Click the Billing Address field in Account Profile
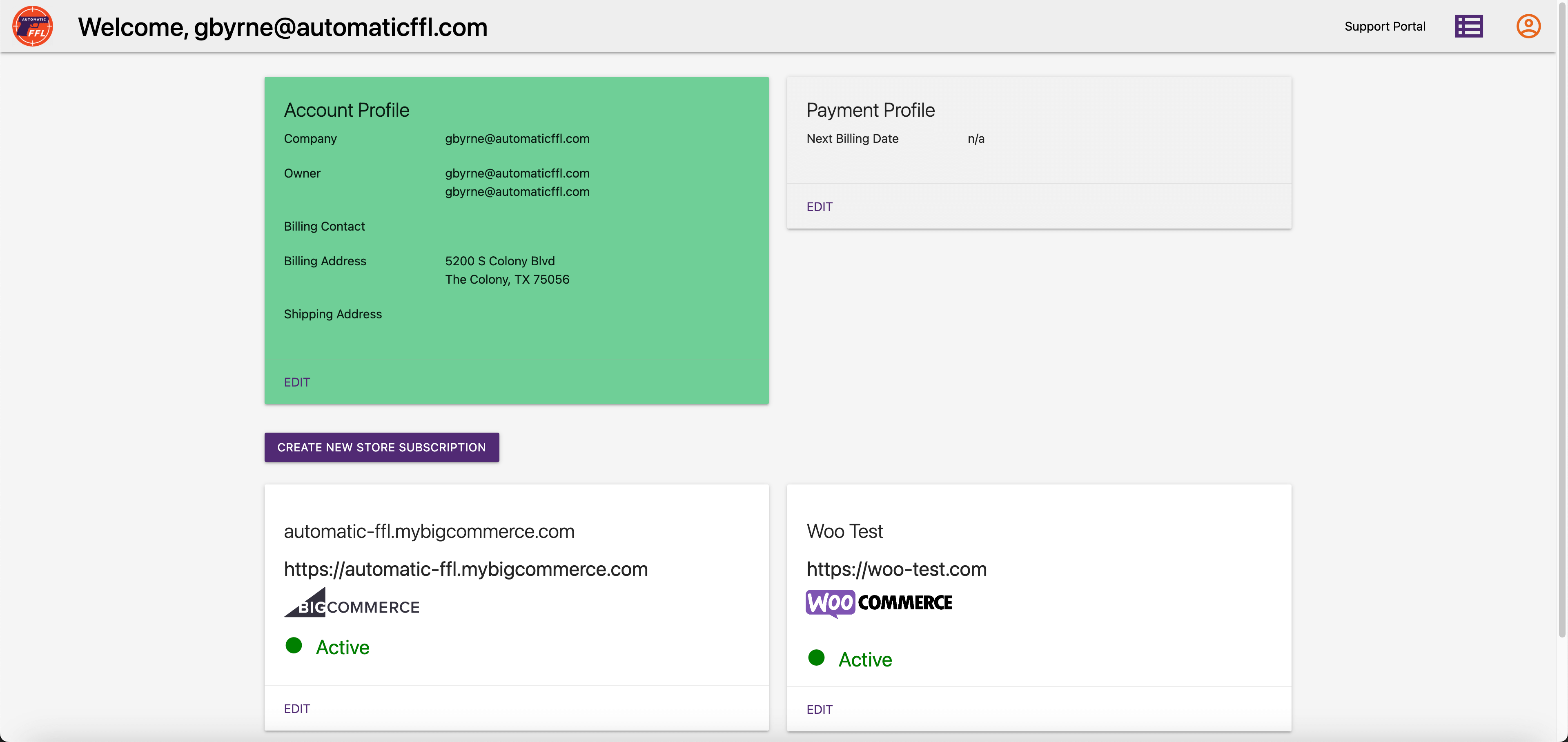This screenshot has width=1568, height=742. coord(325,260)
